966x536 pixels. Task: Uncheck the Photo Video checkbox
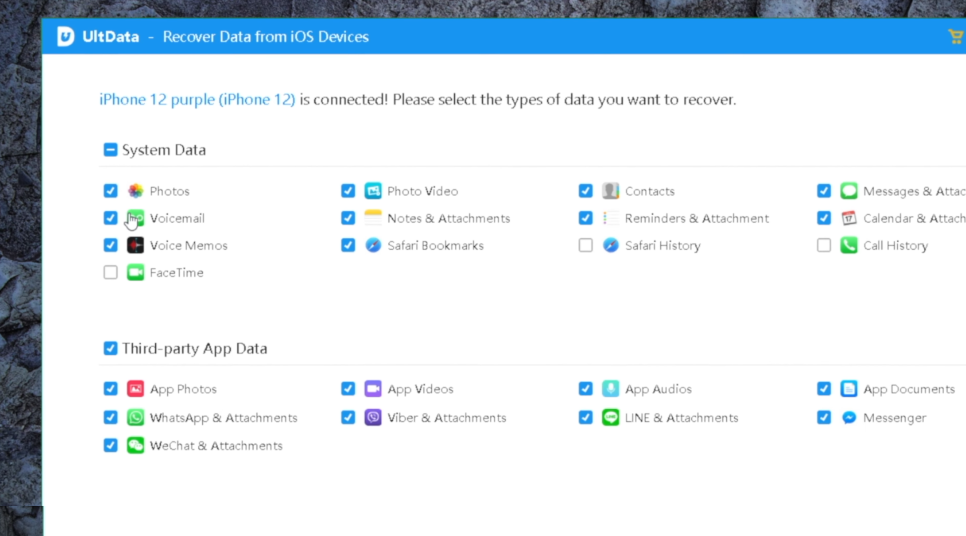pyautogui.click(x=348, y=191)
